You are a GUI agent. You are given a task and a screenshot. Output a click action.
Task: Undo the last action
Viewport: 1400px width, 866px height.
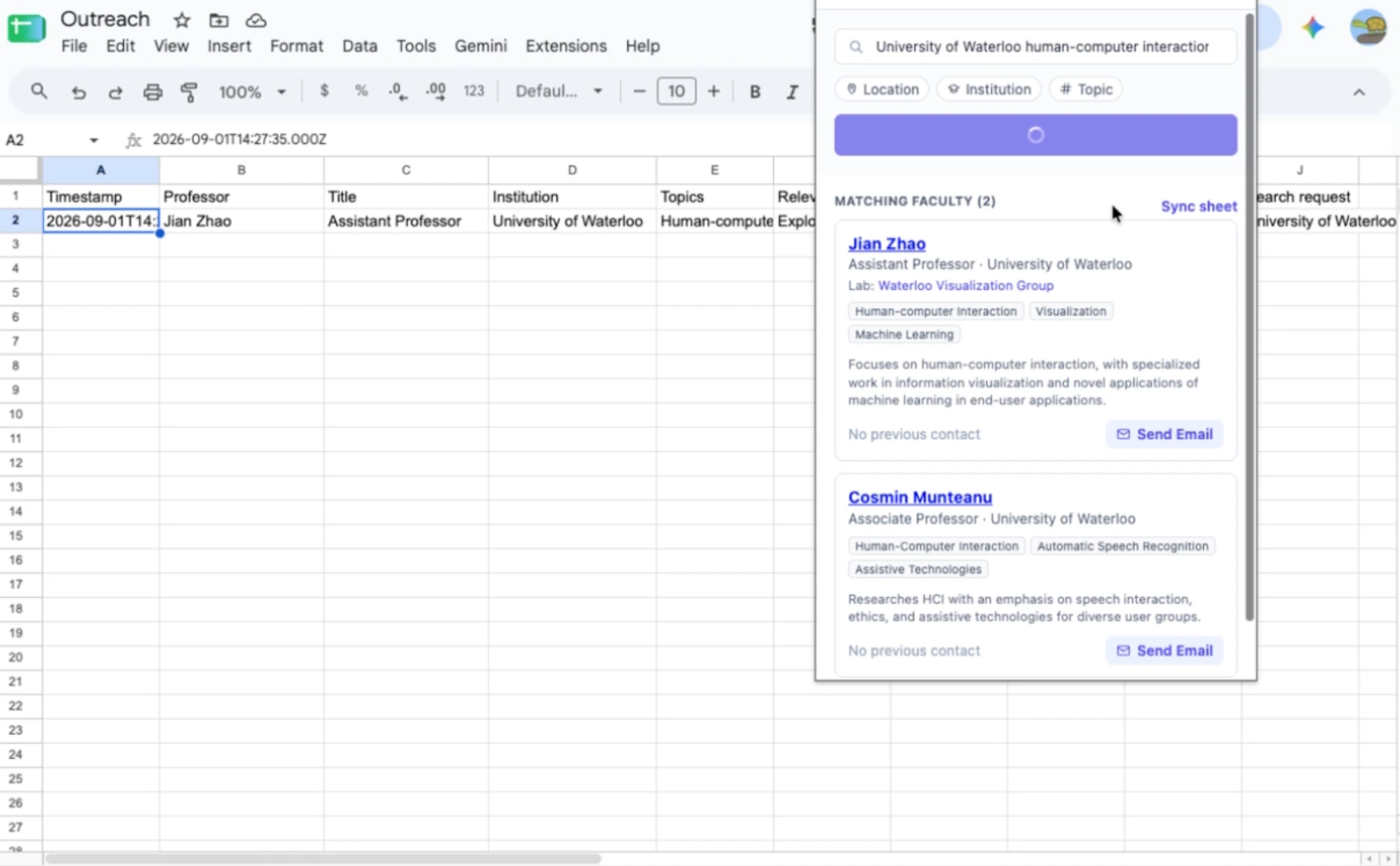[x=79, y=92]
